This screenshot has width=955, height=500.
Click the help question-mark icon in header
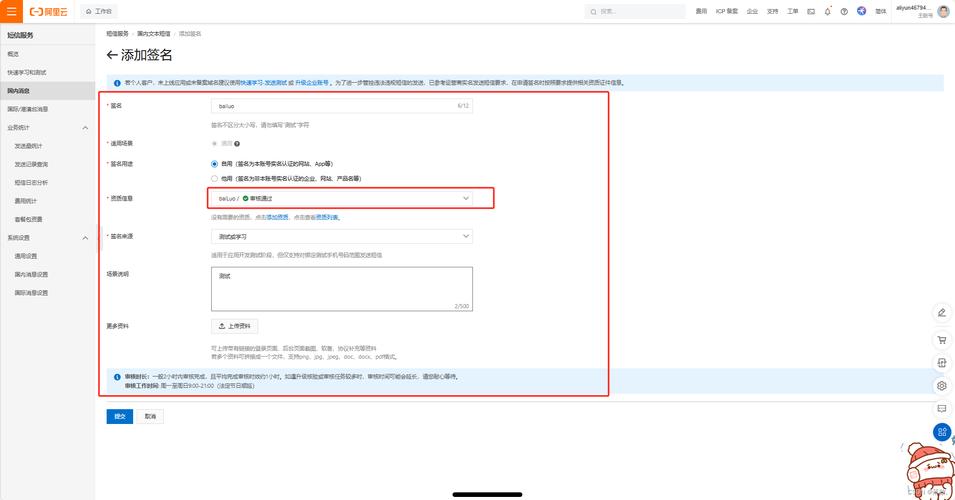click(844, 11)
